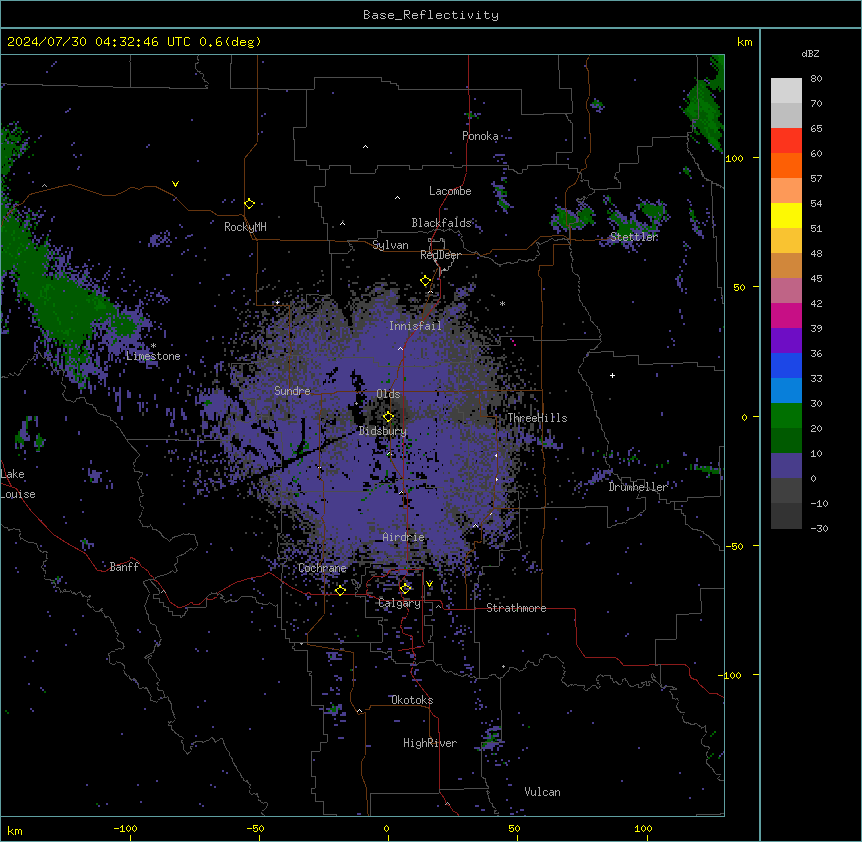Click the Base_Reflectivity title text
Image resolution: width=862 pixels, height=842 pixels.
click(431, 15)
